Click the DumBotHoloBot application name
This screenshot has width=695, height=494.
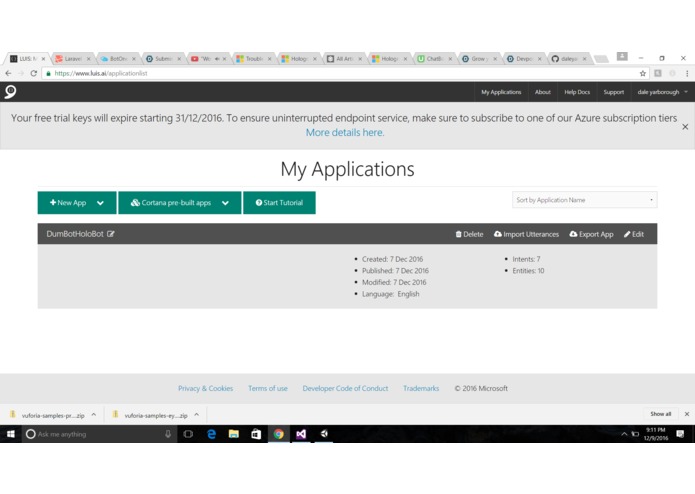[75, 234]
